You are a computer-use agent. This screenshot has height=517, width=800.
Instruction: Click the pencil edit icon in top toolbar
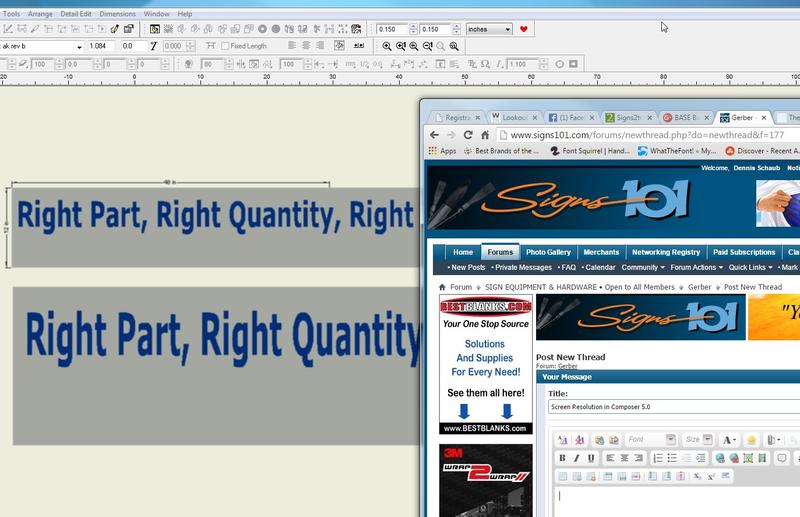click(x=115, y=29)
